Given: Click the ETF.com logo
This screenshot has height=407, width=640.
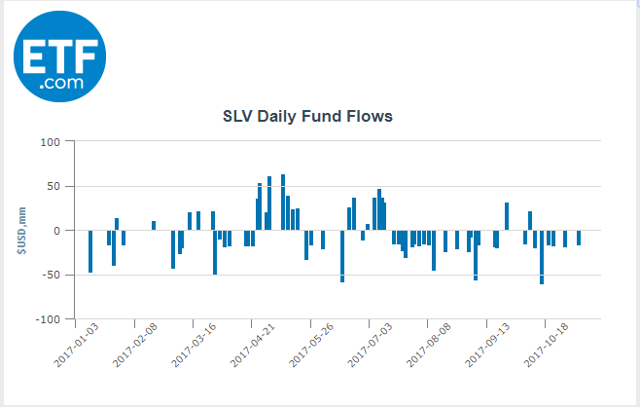Looking at the screenshot, I should point(59,55).
